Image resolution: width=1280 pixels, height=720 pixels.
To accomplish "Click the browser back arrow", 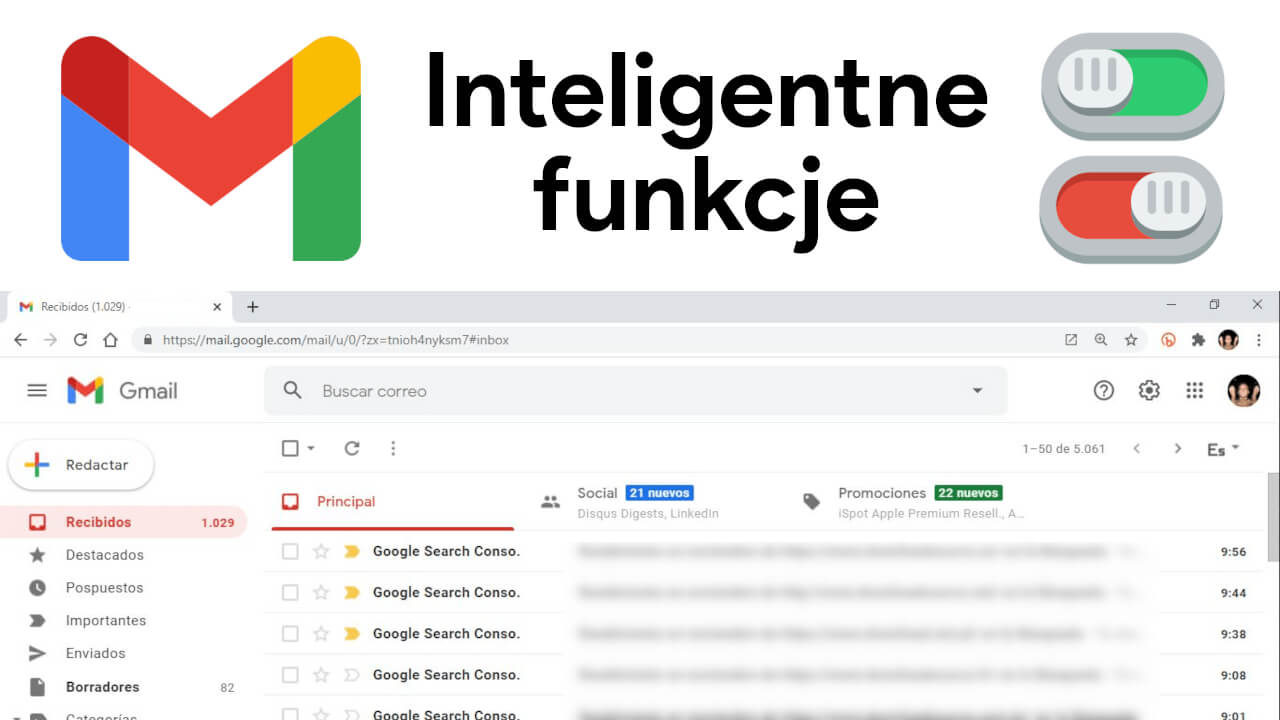I will [x=21, y=340].
